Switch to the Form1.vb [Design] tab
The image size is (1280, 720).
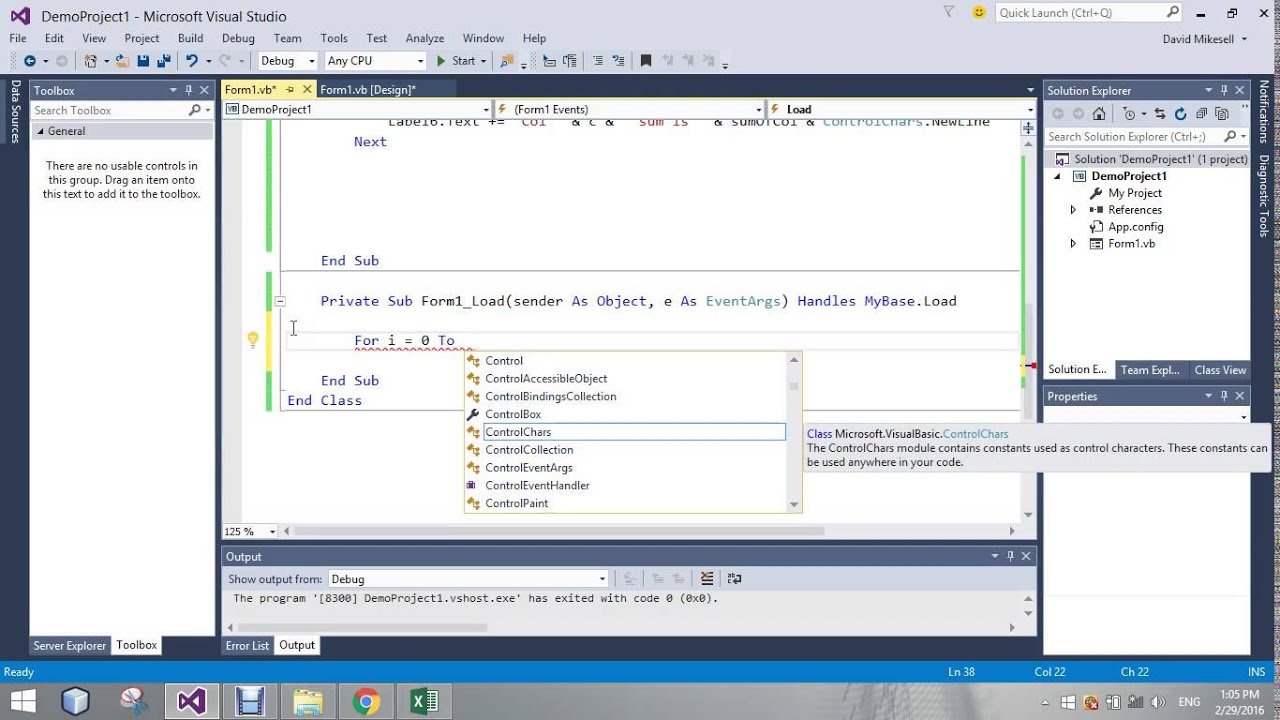click(368, 90)
